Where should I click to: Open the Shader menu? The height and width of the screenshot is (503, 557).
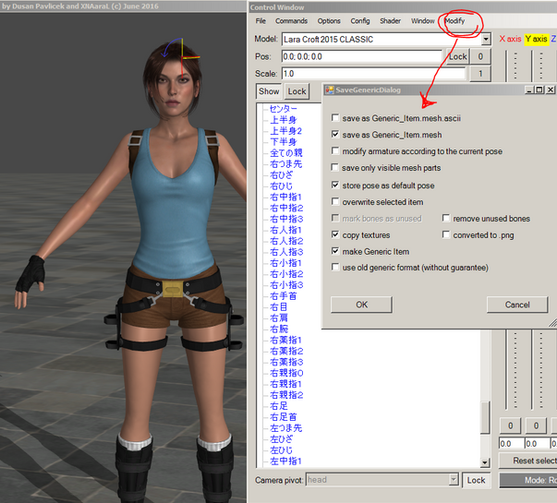coord(390,21)
